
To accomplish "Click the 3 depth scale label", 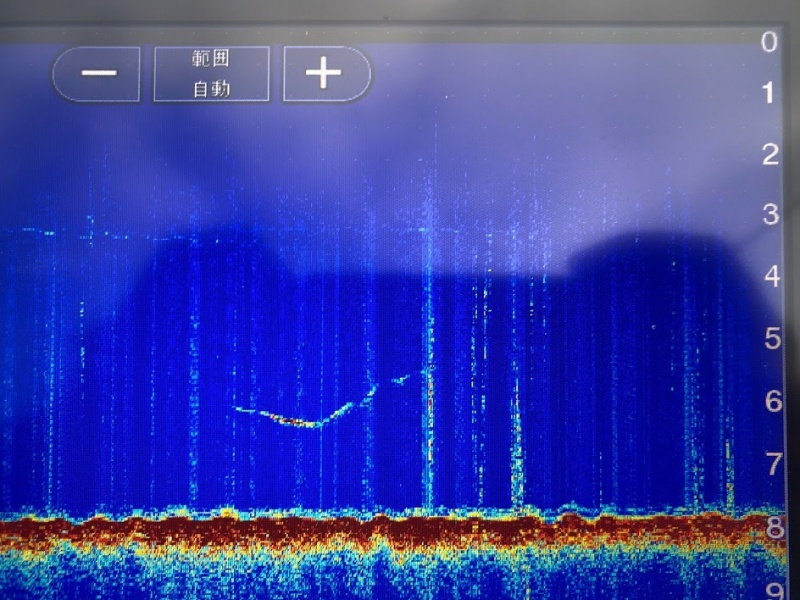I will click(769, 214).
